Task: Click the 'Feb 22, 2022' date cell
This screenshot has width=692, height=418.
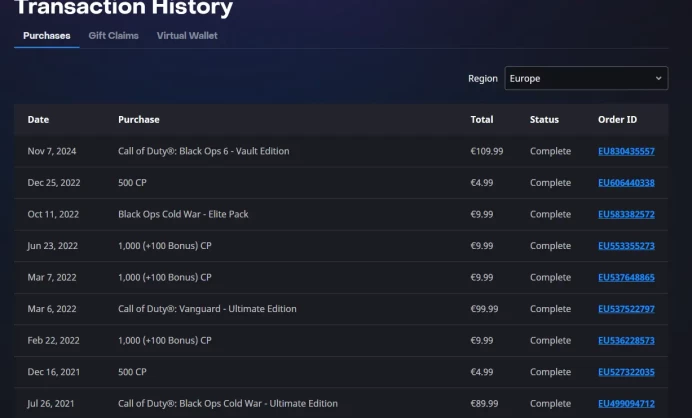Action: click(53, 340)
